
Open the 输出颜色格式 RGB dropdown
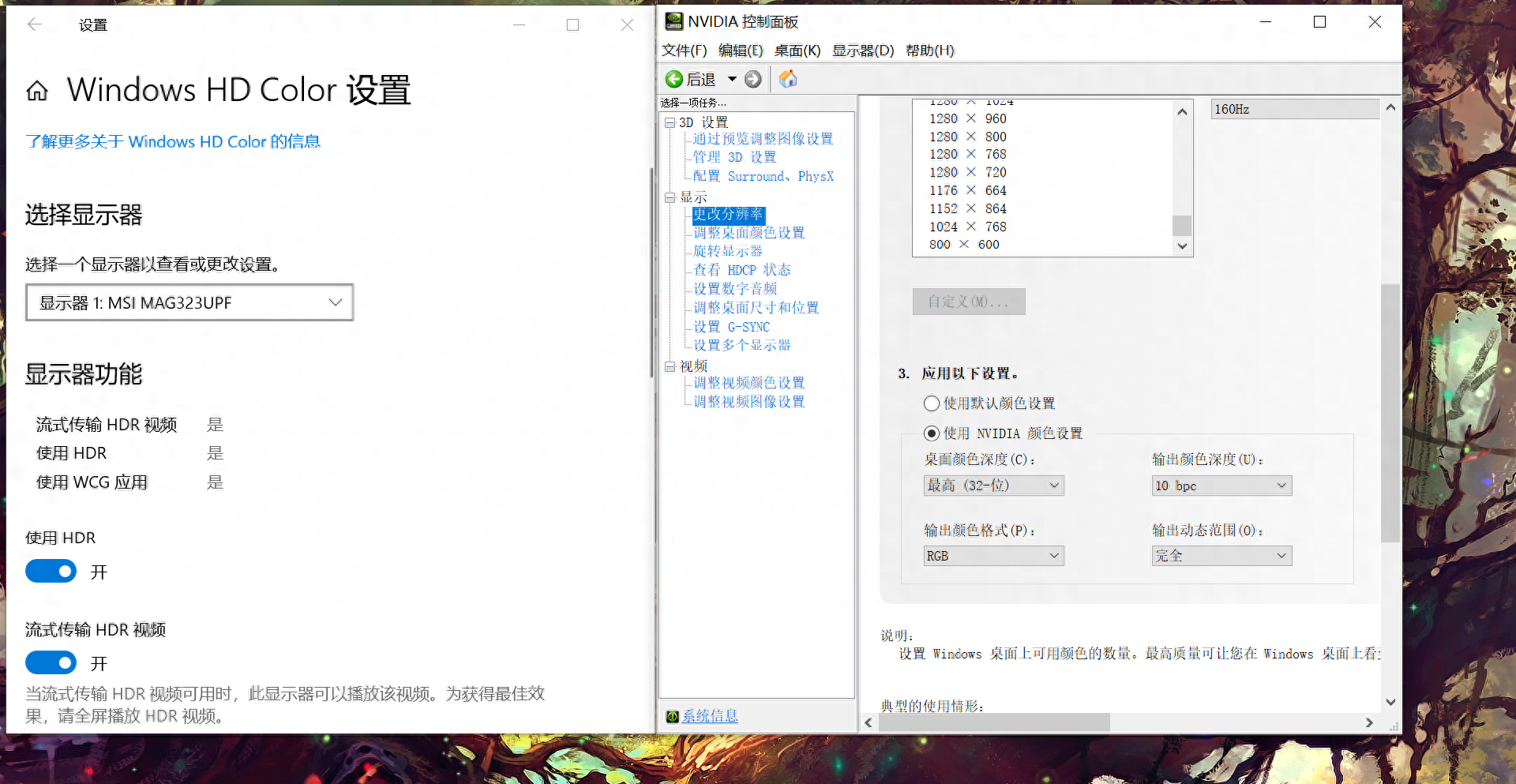click(x=994, y=556)
